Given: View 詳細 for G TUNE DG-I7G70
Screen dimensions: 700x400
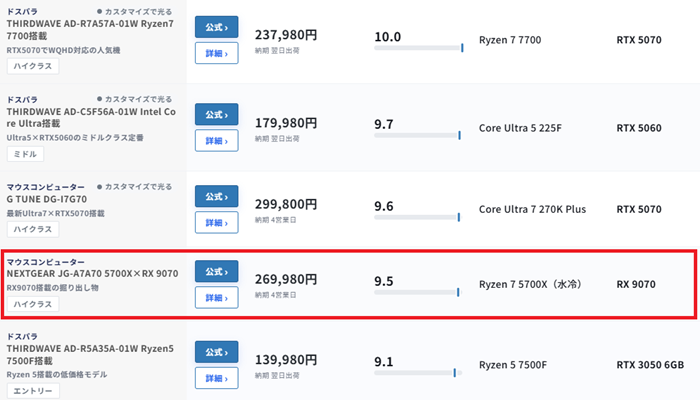Looking at the screenshot, I should [x=217, y=222].
